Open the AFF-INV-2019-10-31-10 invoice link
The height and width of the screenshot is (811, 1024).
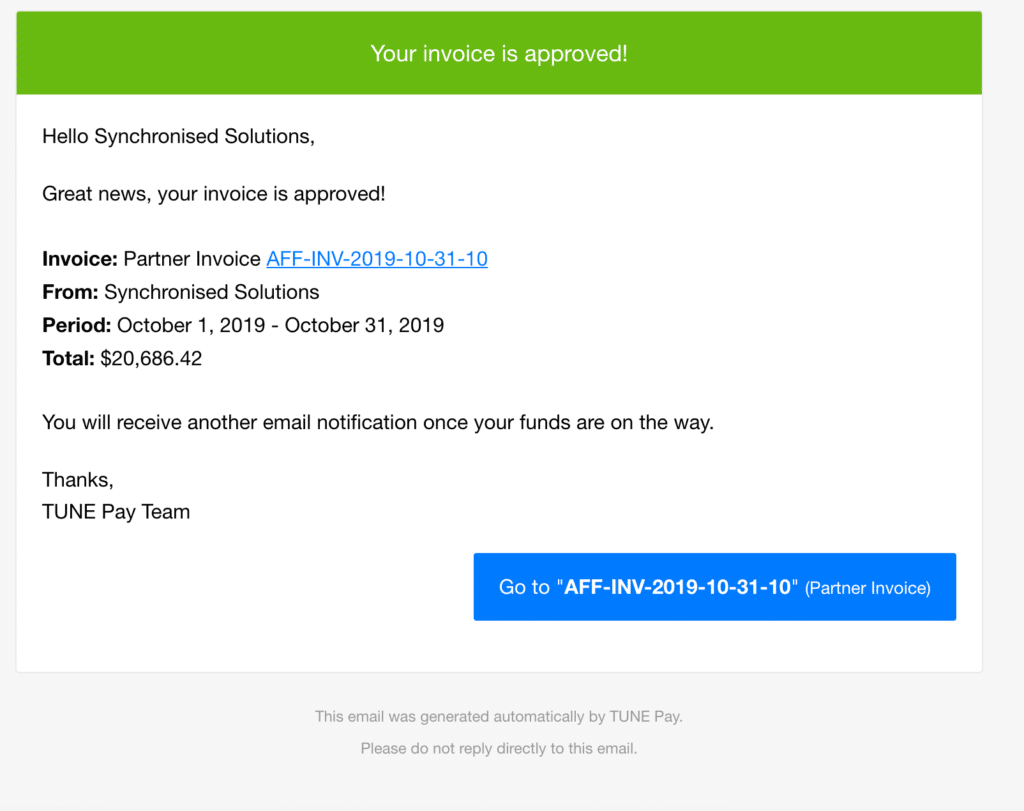(x=376, y=258)
